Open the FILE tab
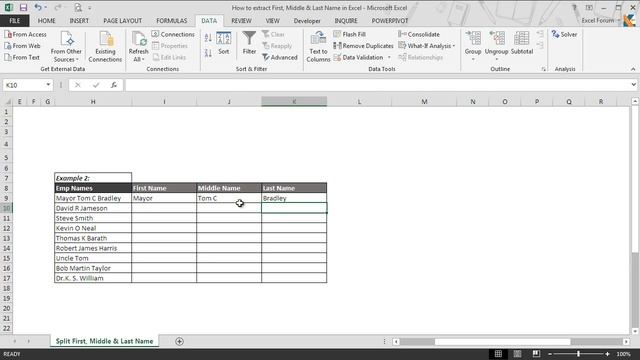This screenshot has height=360, width=640. click(15, 20)
